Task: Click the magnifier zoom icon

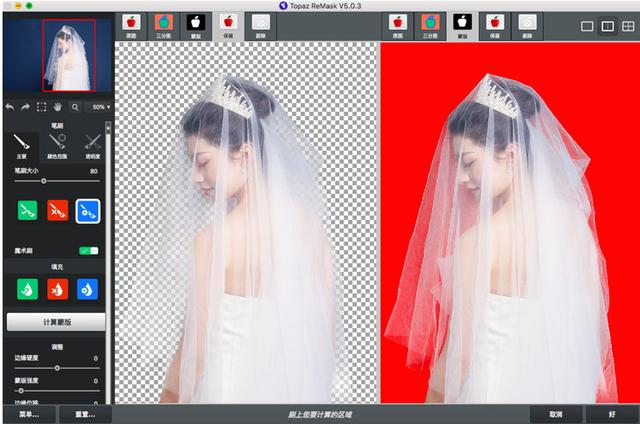Action: coord(76,107)
